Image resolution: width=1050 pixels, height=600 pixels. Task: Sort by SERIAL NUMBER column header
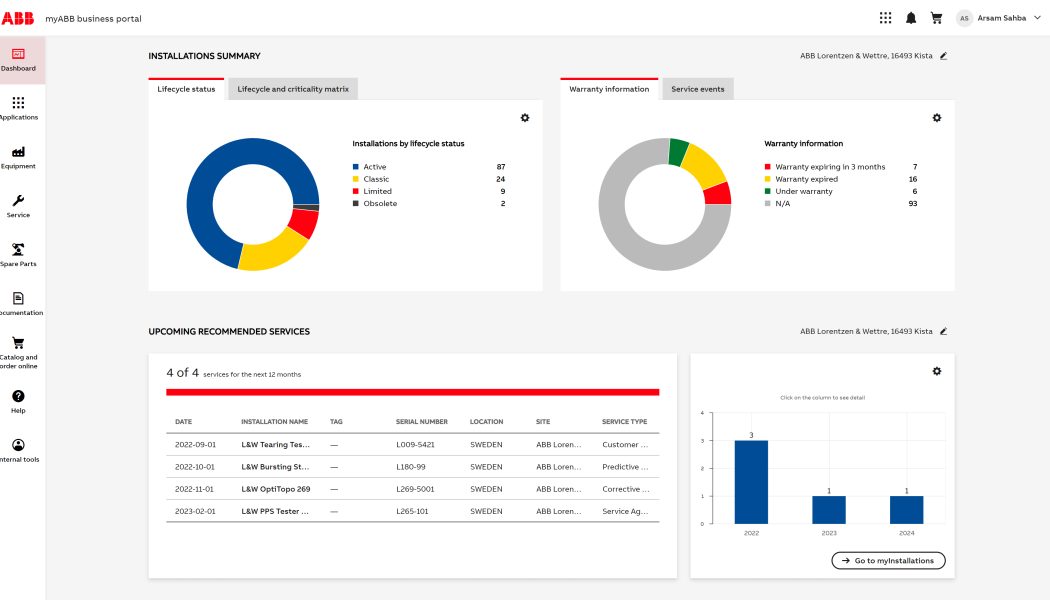coord(422,422)
